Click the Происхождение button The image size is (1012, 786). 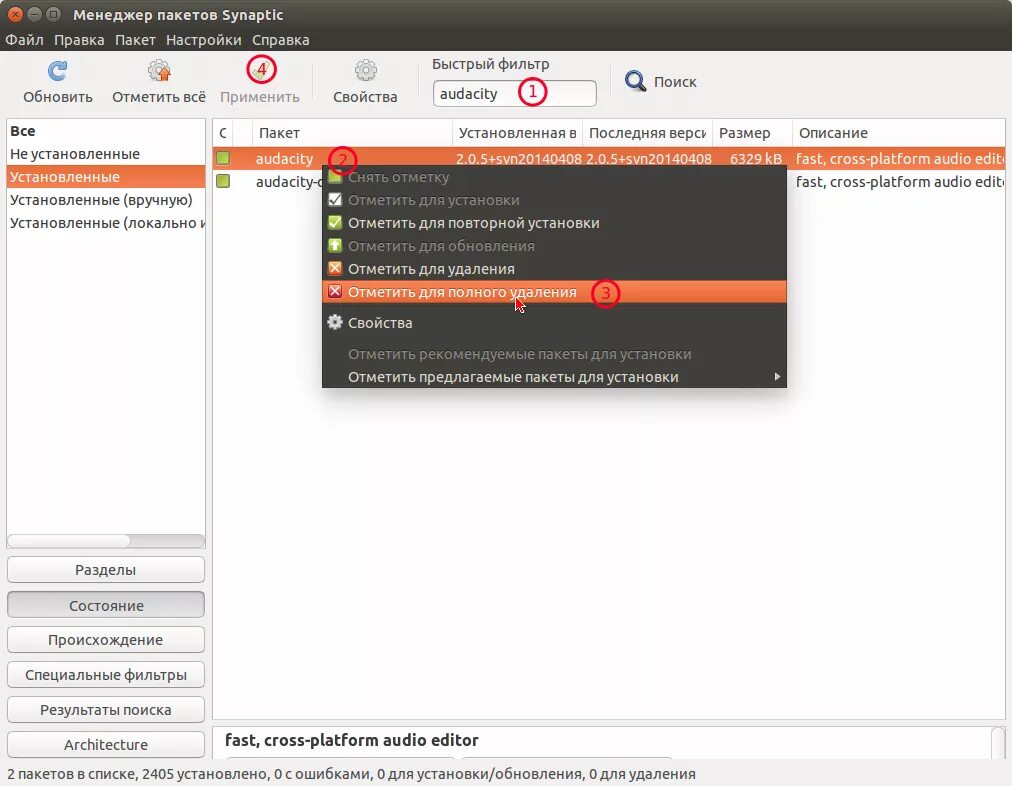106,640
